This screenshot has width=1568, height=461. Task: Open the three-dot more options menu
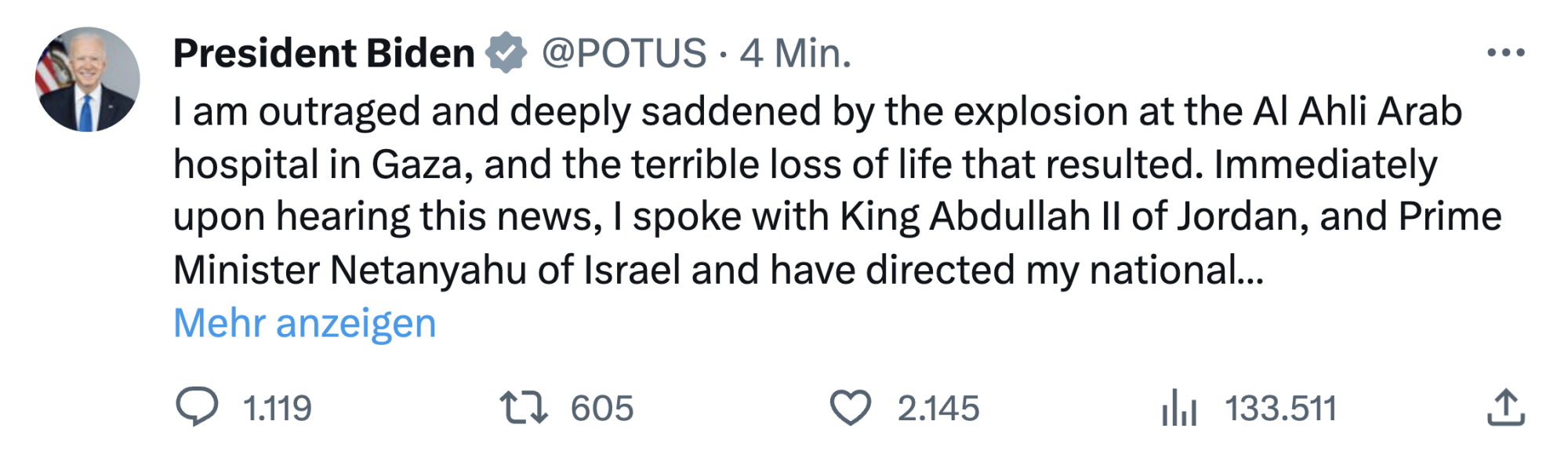coord(1505,53)
